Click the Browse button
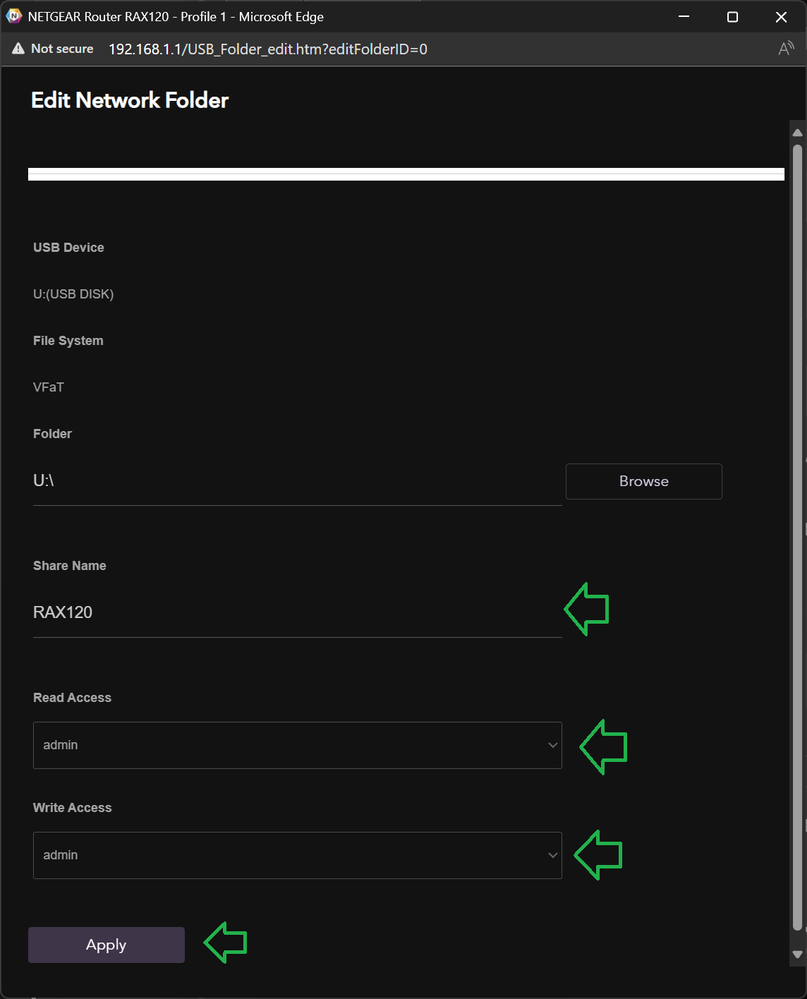 coord(643,481)
